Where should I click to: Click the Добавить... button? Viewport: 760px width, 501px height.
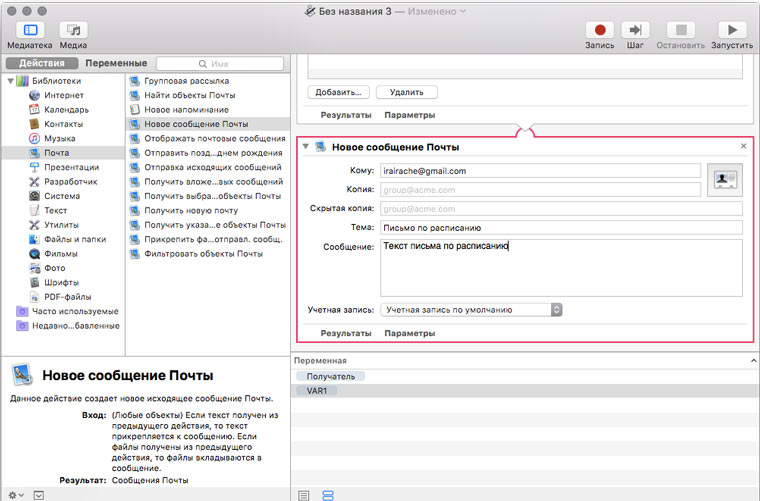tap(338, 92)
